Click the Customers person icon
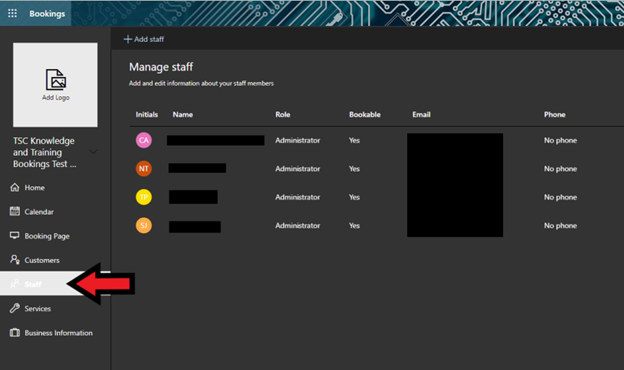Image resolution: width=624 pixels, height=370 pixels. point(15,260)
